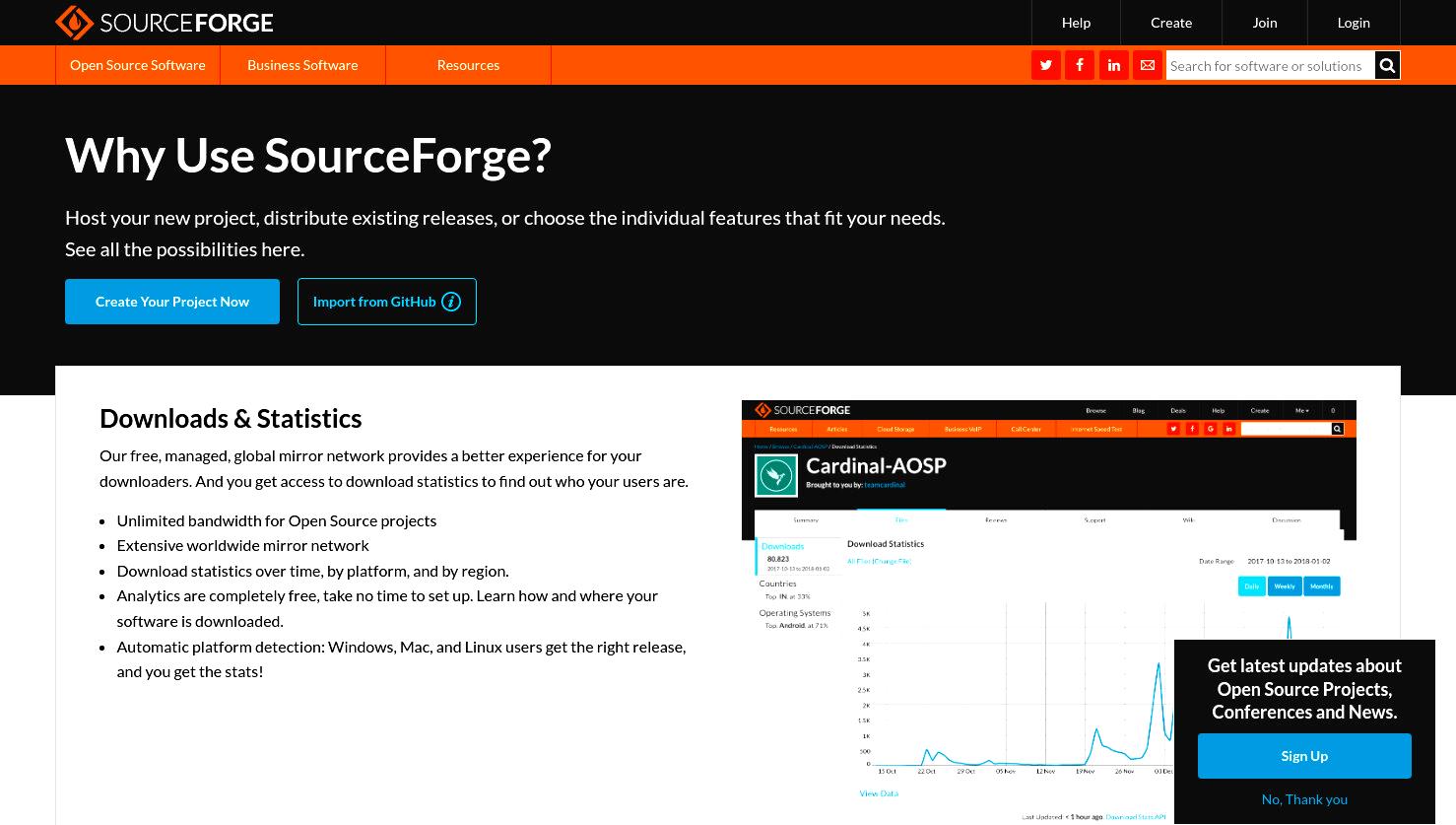
Task: Share the page on Facebook
Action: [1080, 65]
